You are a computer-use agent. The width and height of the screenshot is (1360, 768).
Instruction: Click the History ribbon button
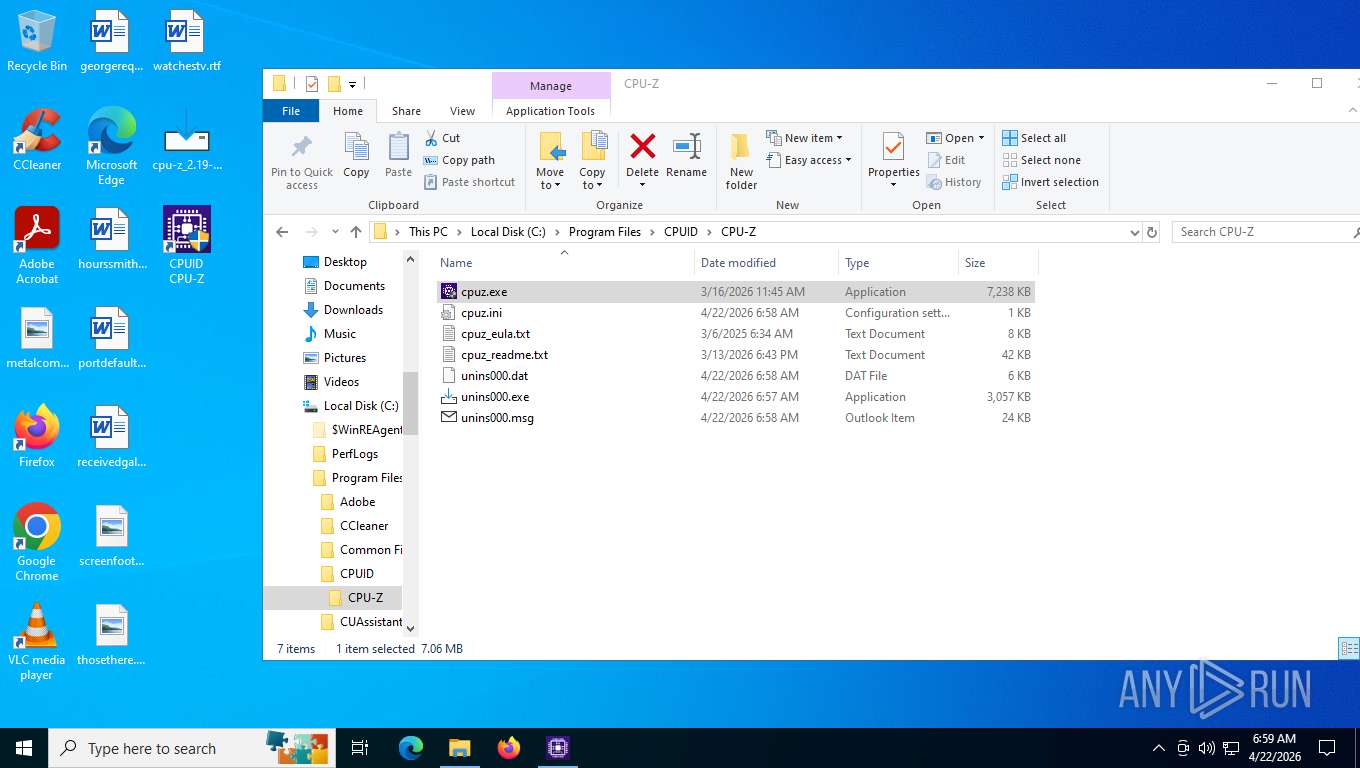tap(954, 182)
